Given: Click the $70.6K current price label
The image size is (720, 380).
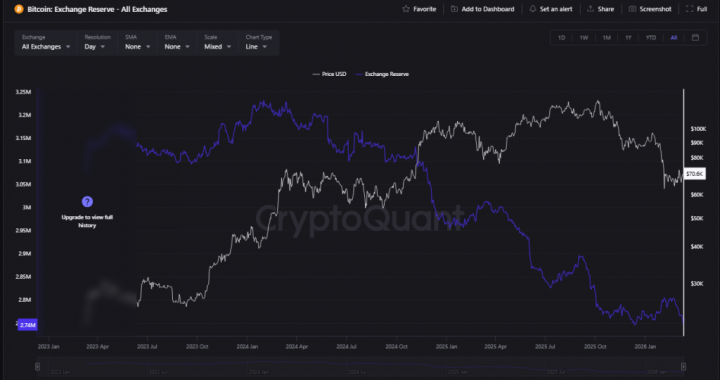Looking at the screenshot, I should click(x=694, y=173).
